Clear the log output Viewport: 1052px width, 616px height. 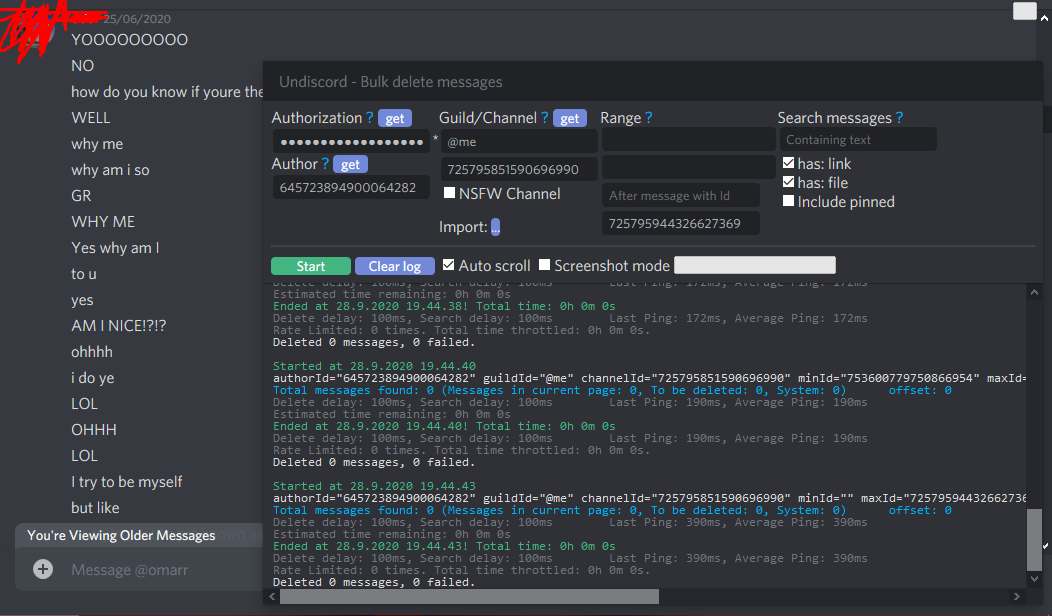(x=394, y=266)
